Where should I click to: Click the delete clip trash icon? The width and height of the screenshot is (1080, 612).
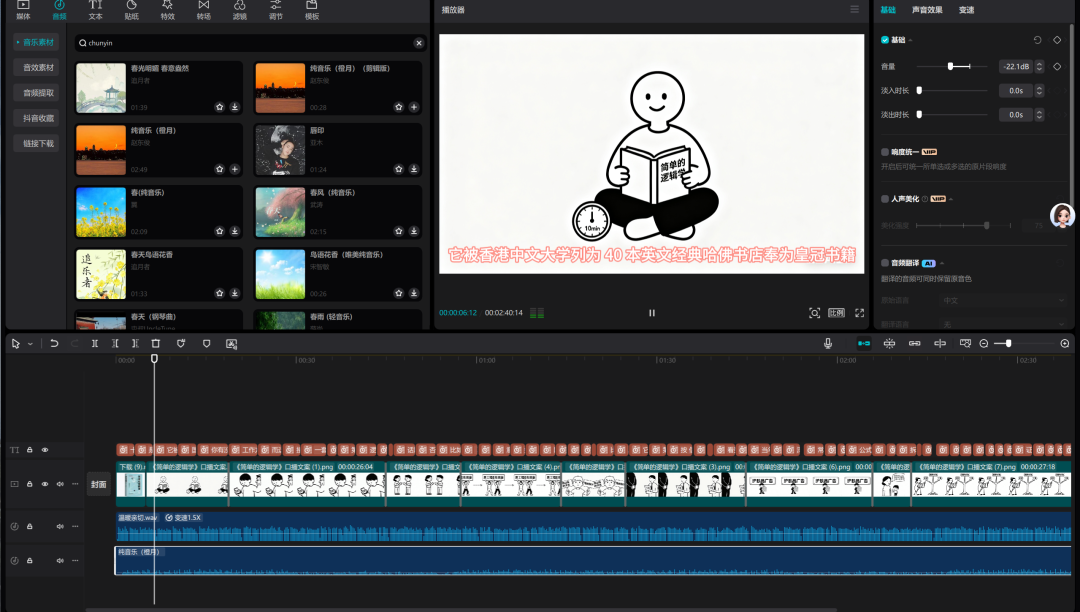point(155,343)
